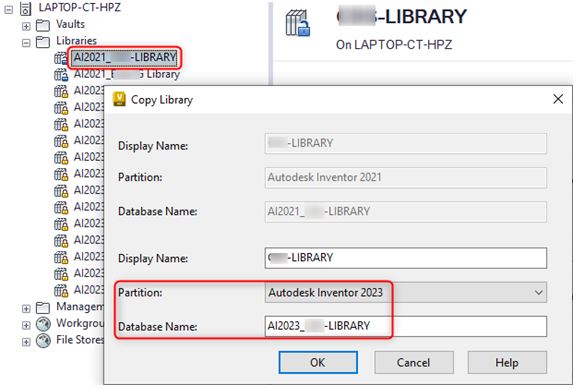
Task: Click the File Stores globe icon
Action: point(43,341)
